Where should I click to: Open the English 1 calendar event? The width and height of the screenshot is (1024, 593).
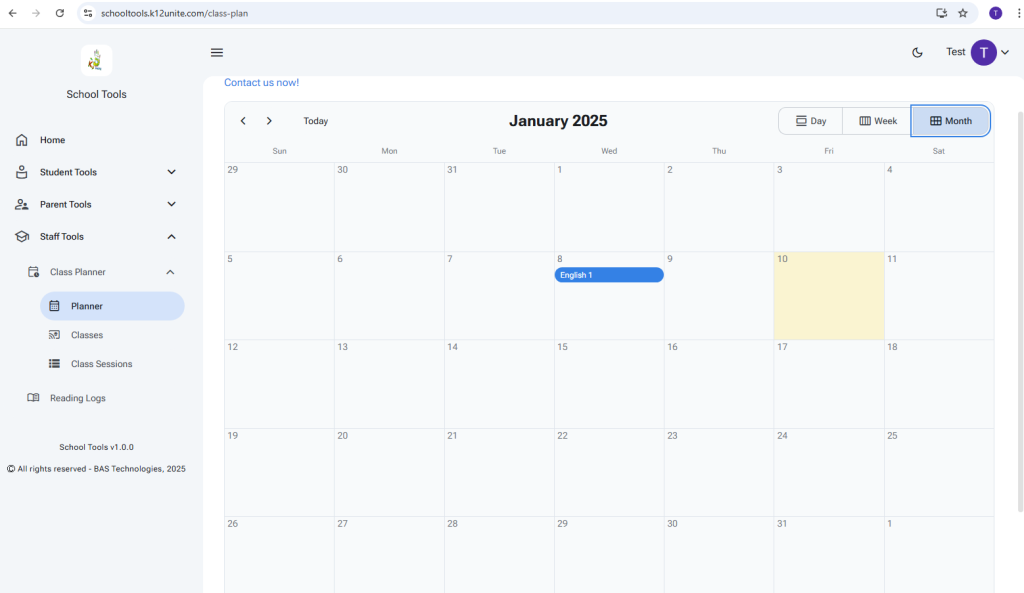point(608,275)
